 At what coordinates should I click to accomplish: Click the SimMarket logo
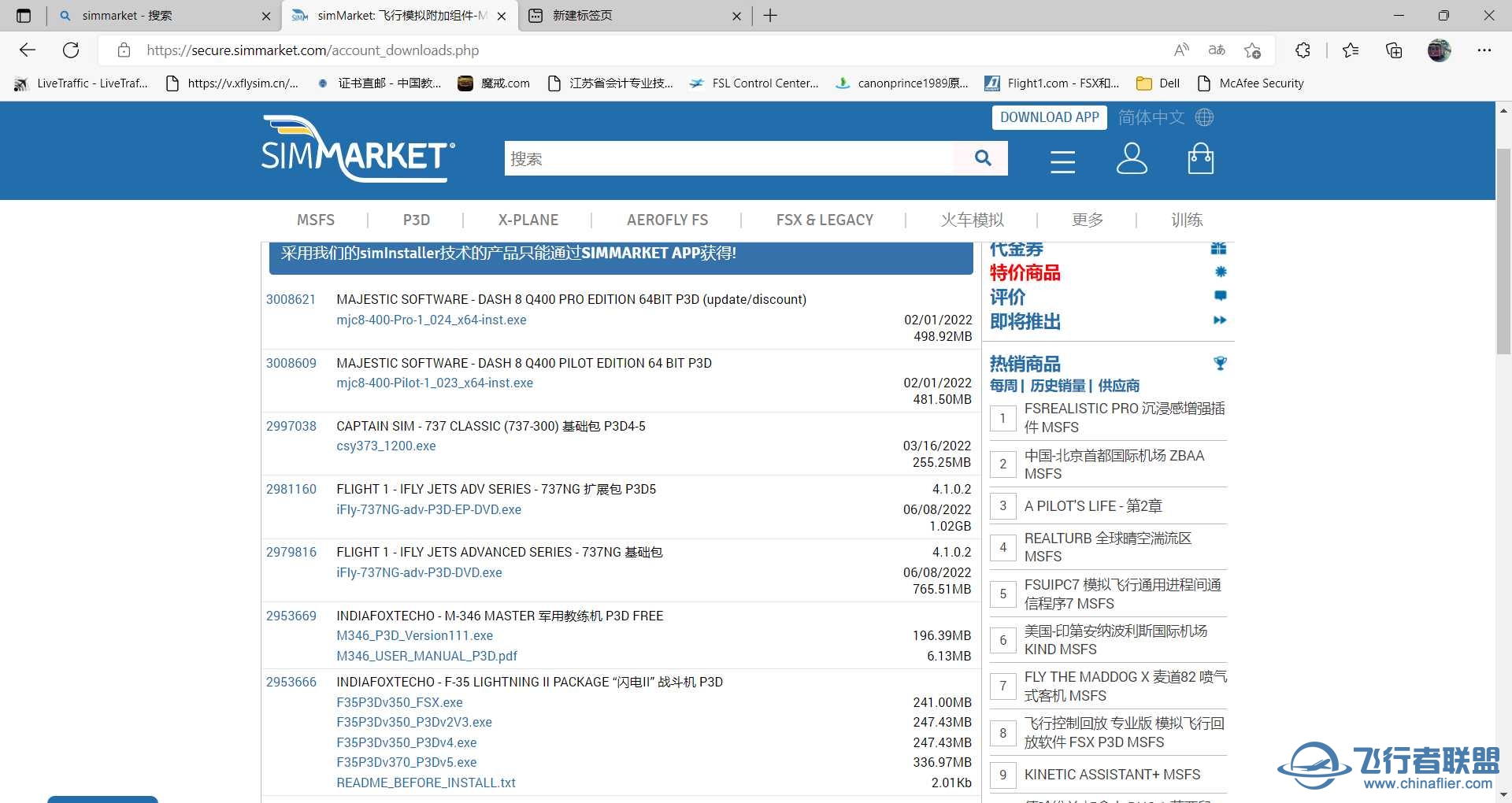tap(358, 149)
